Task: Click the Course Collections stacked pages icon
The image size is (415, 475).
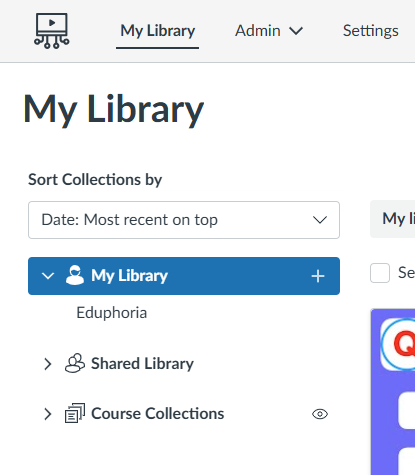Action: click(x=75, y=413)
